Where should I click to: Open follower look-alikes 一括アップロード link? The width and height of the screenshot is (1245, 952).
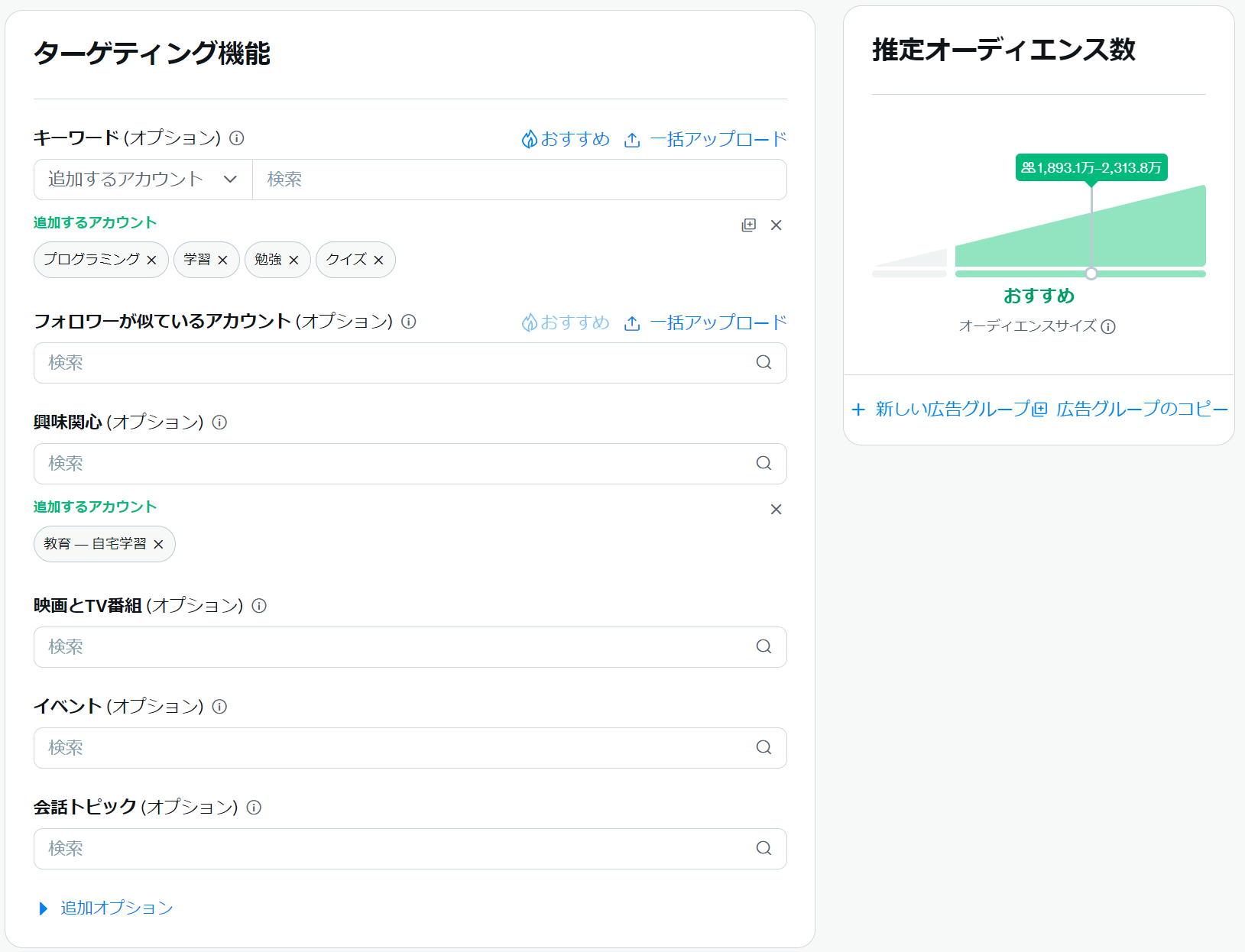718,322
